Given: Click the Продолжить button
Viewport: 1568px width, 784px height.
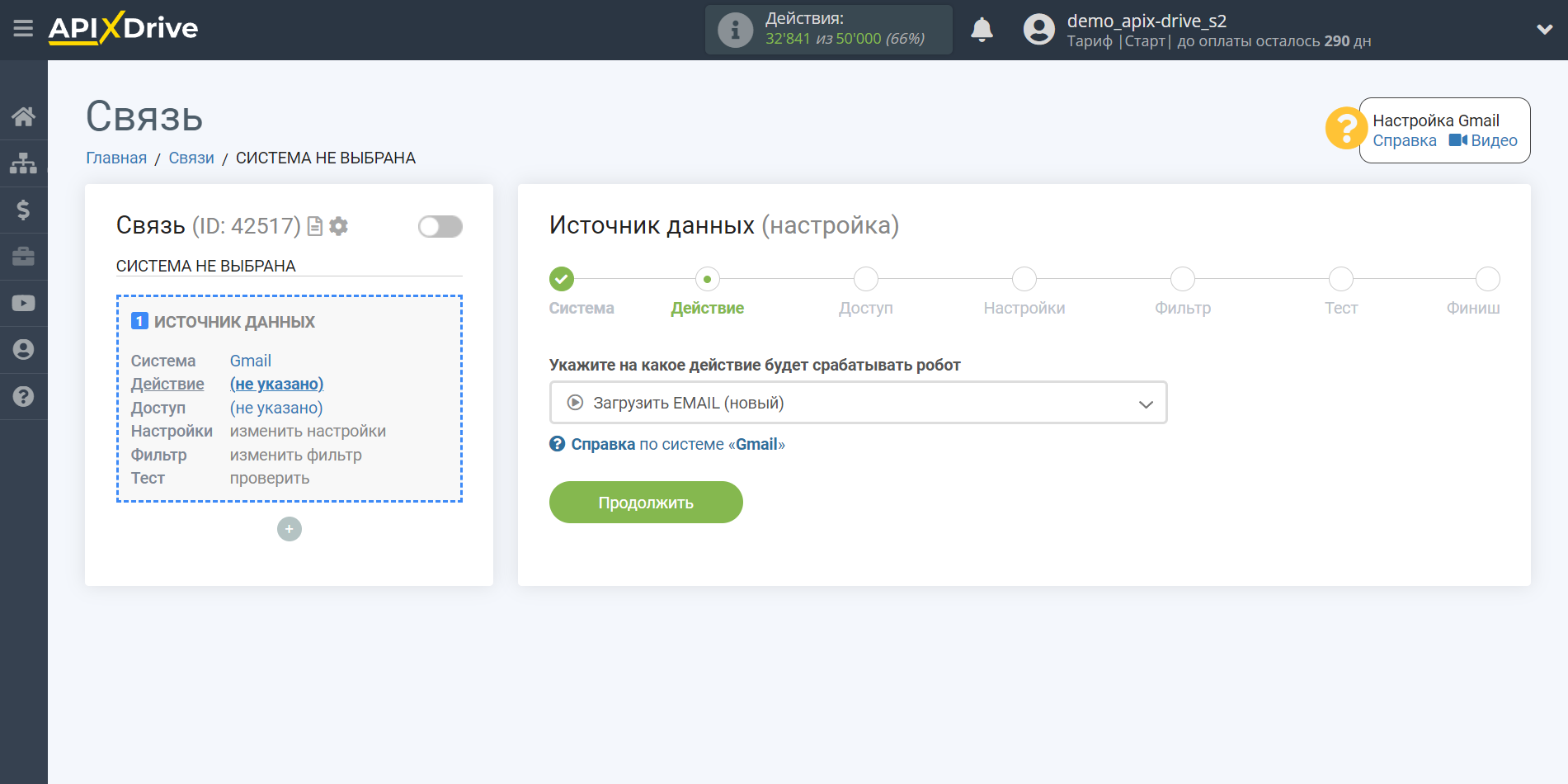Looking at the screenshot, I should tap(646, 503).
